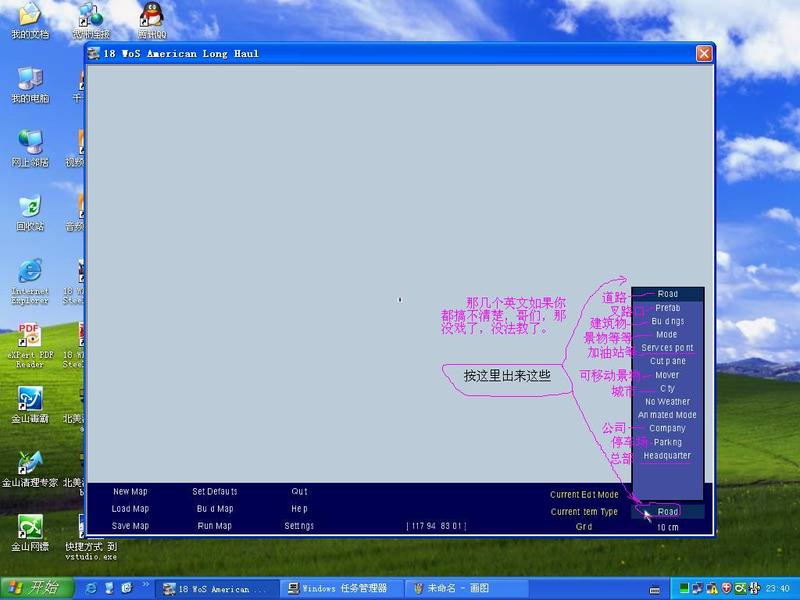
Task: Choose Buildings in the item type list
Action: pyautogui.click(x=668, y=321)
